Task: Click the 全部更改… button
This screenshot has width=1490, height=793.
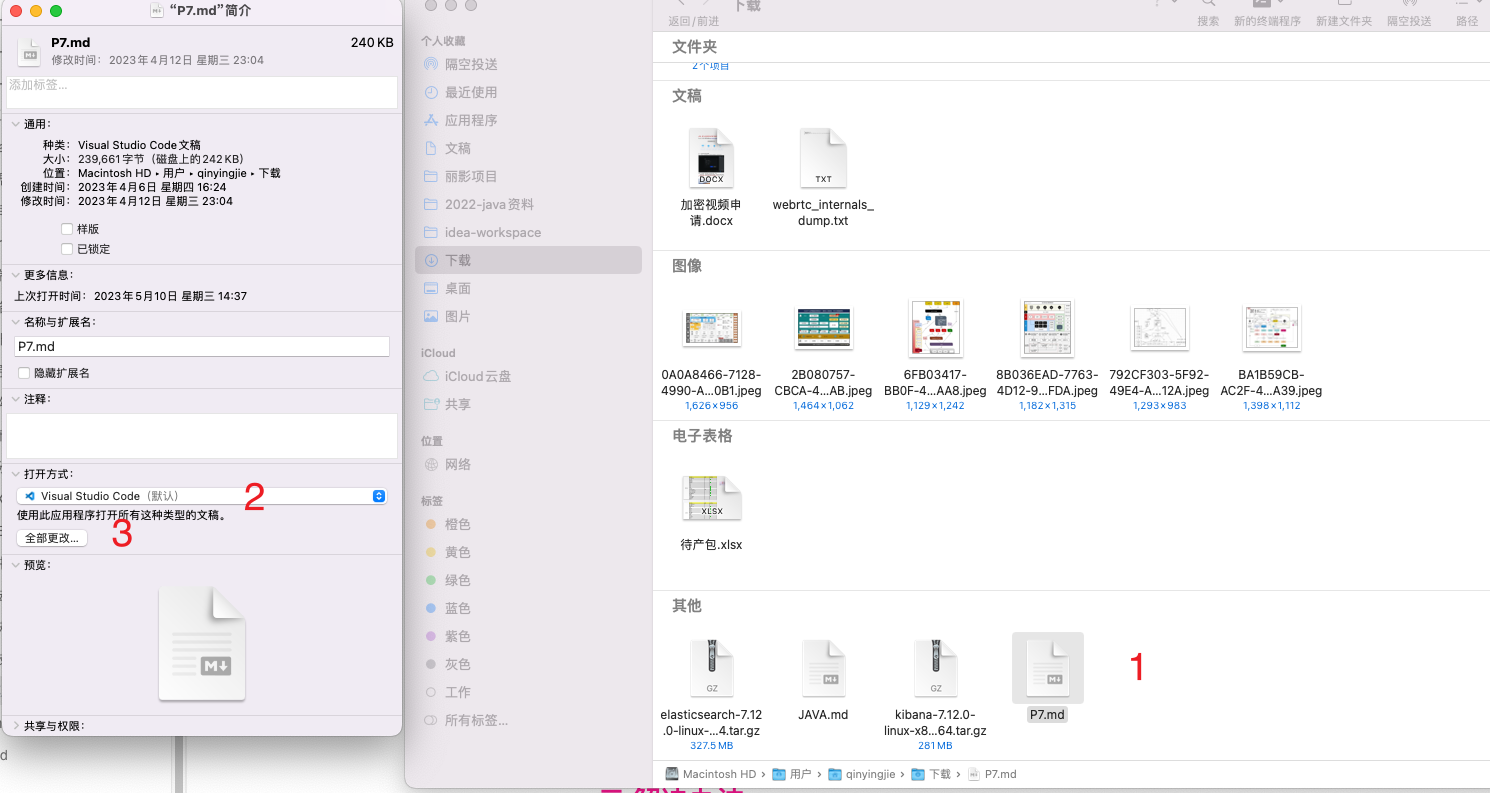Action: [x=52, y=538]
